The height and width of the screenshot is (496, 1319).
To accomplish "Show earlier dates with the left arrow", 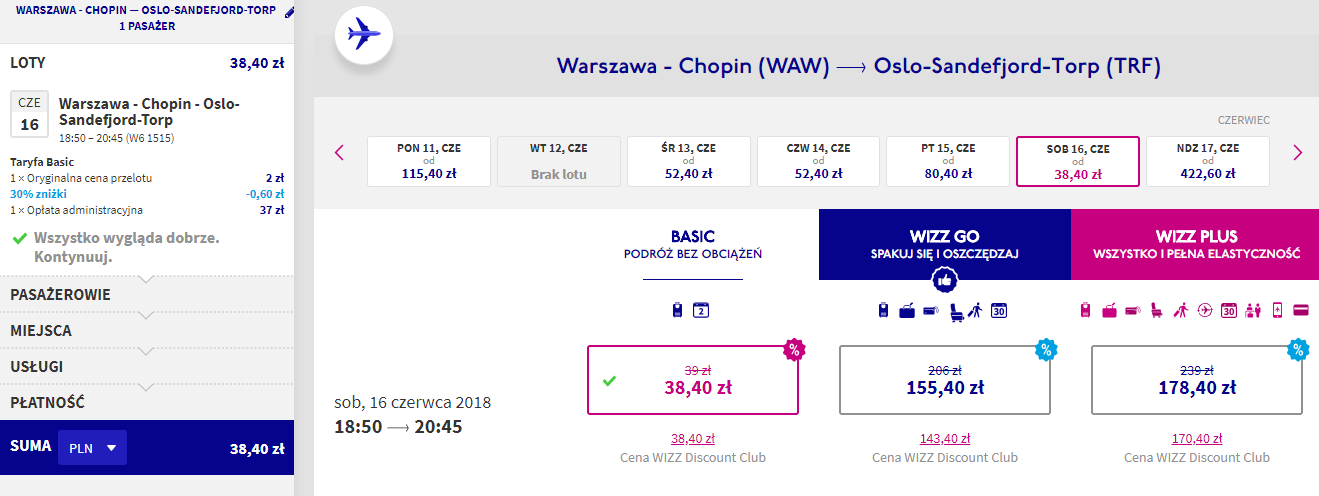I will (x=339, y=153).
